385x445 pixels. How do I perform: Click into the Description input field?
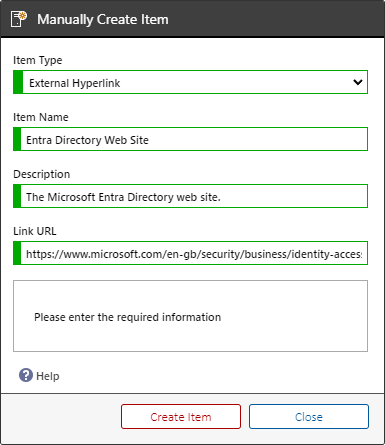190,196
